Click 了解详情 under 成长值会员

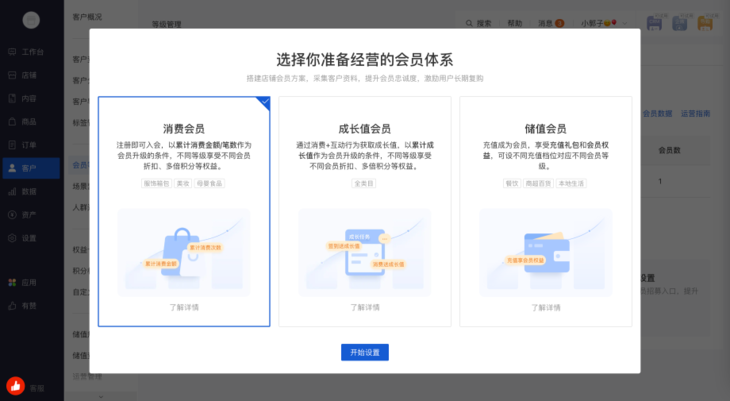coord(365,307)
